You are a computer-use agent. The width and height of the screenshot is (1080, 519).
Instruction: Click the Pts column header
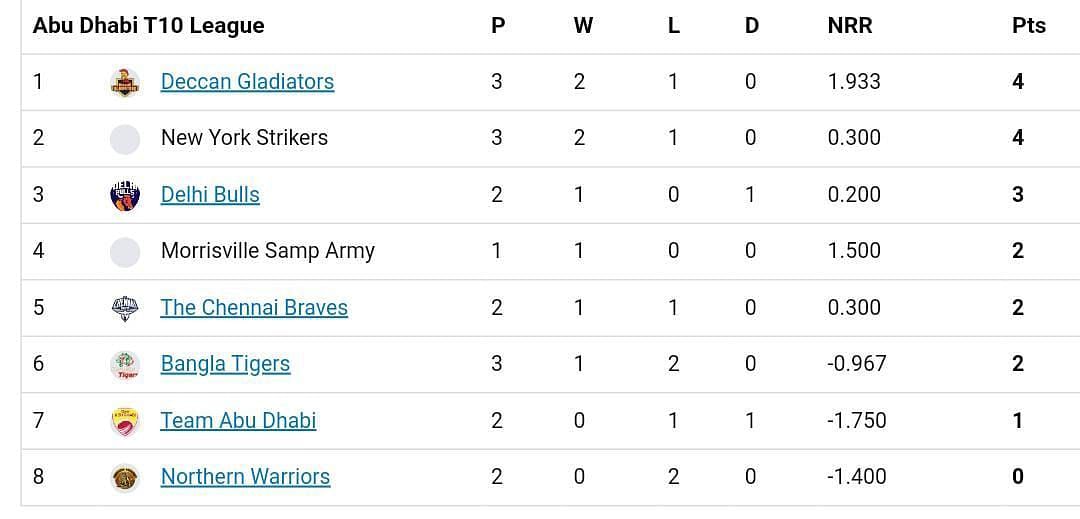[x=1029, y=25]
